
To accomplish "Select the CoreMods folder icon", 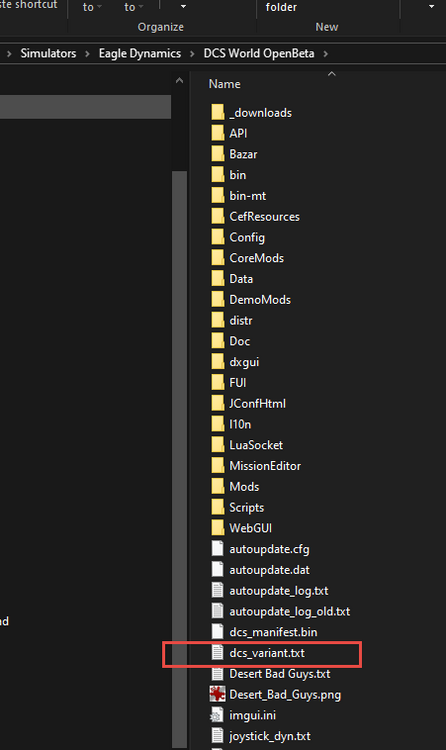I will coord(218,258).
